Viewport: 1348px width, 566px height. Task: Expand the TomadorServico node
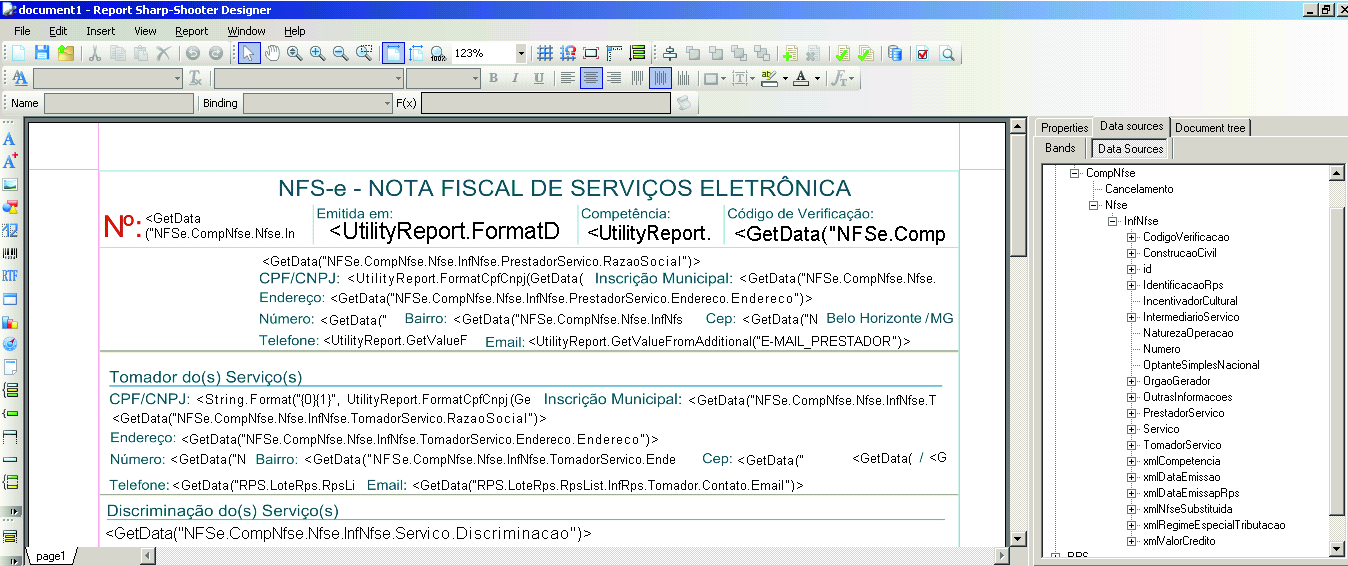click(x=1132, y=445)
